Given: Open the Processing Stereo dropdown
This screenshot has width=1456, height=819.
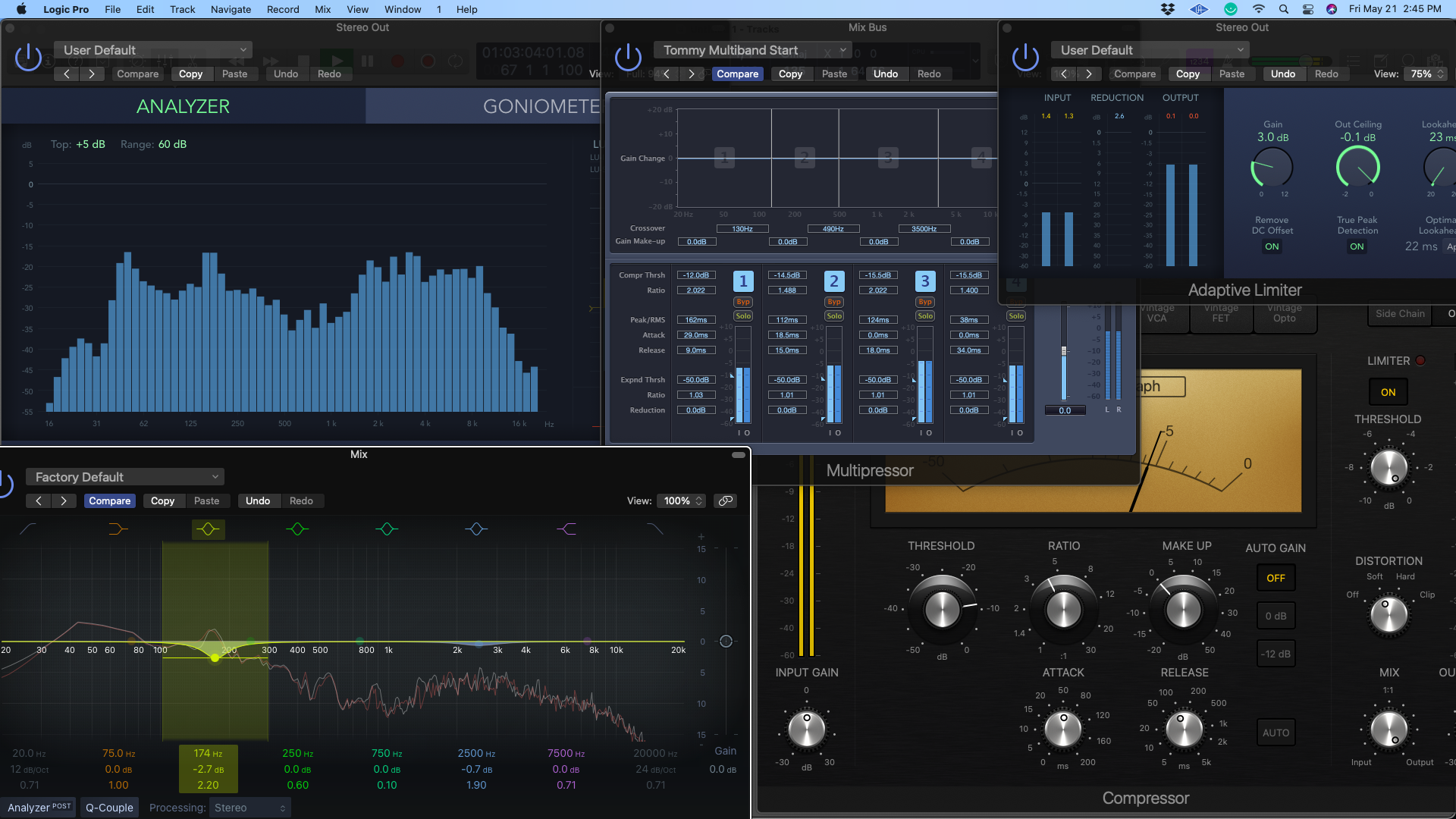Looking at the screenshot, I should click(x=250, y=808).
